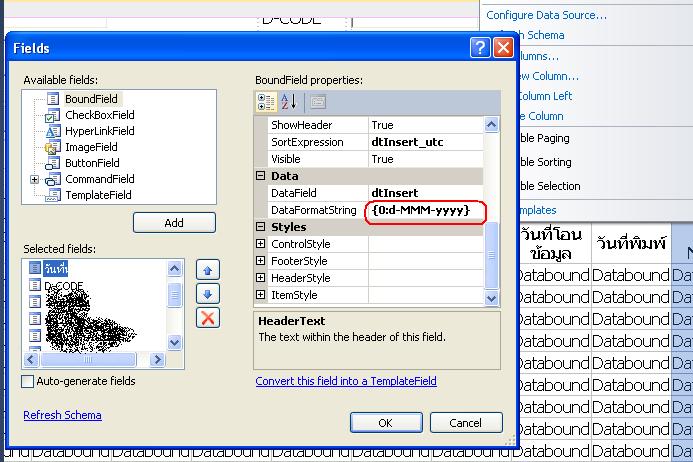The width and height of the screenshot is (693, 462).
Task: Select ImageField in Available fields
Action: point(91,147)
